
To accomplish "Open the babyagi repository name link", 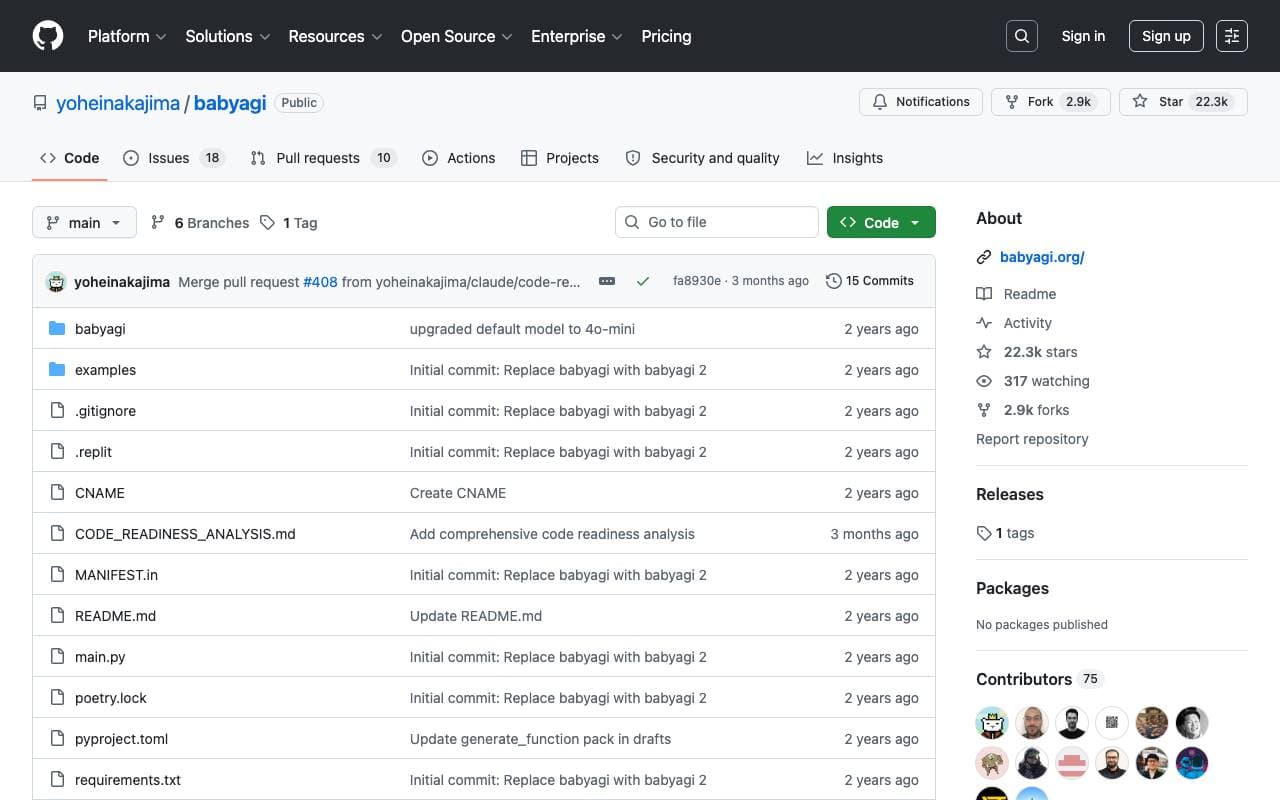I will pyautogui.click(x=230, y=103).
